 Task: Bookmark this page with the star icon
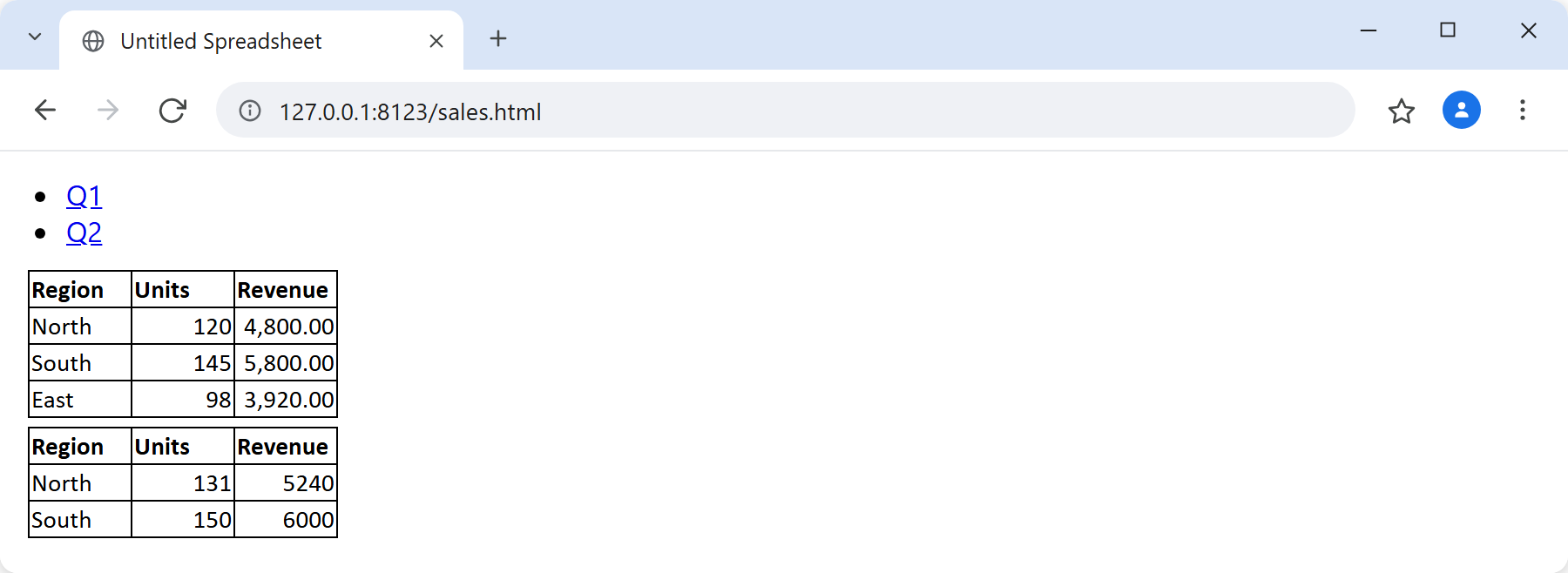(x=1401, y=111)
